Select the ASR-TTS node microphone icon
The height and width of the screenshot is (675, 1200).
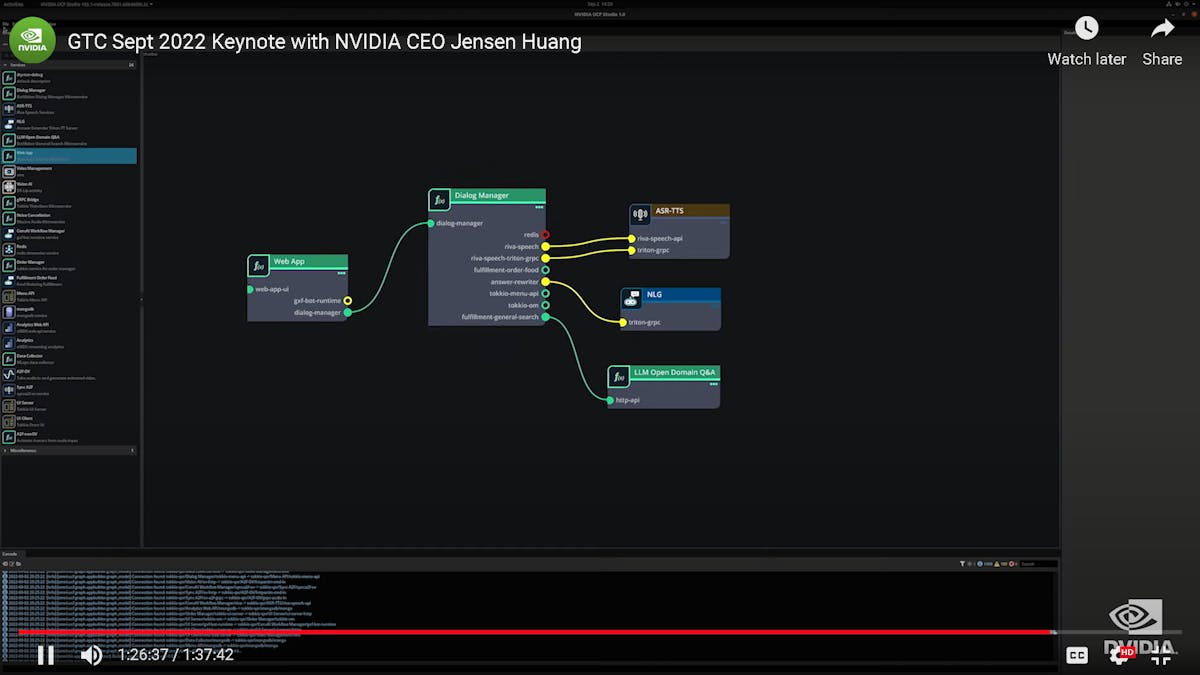point(641,216)
